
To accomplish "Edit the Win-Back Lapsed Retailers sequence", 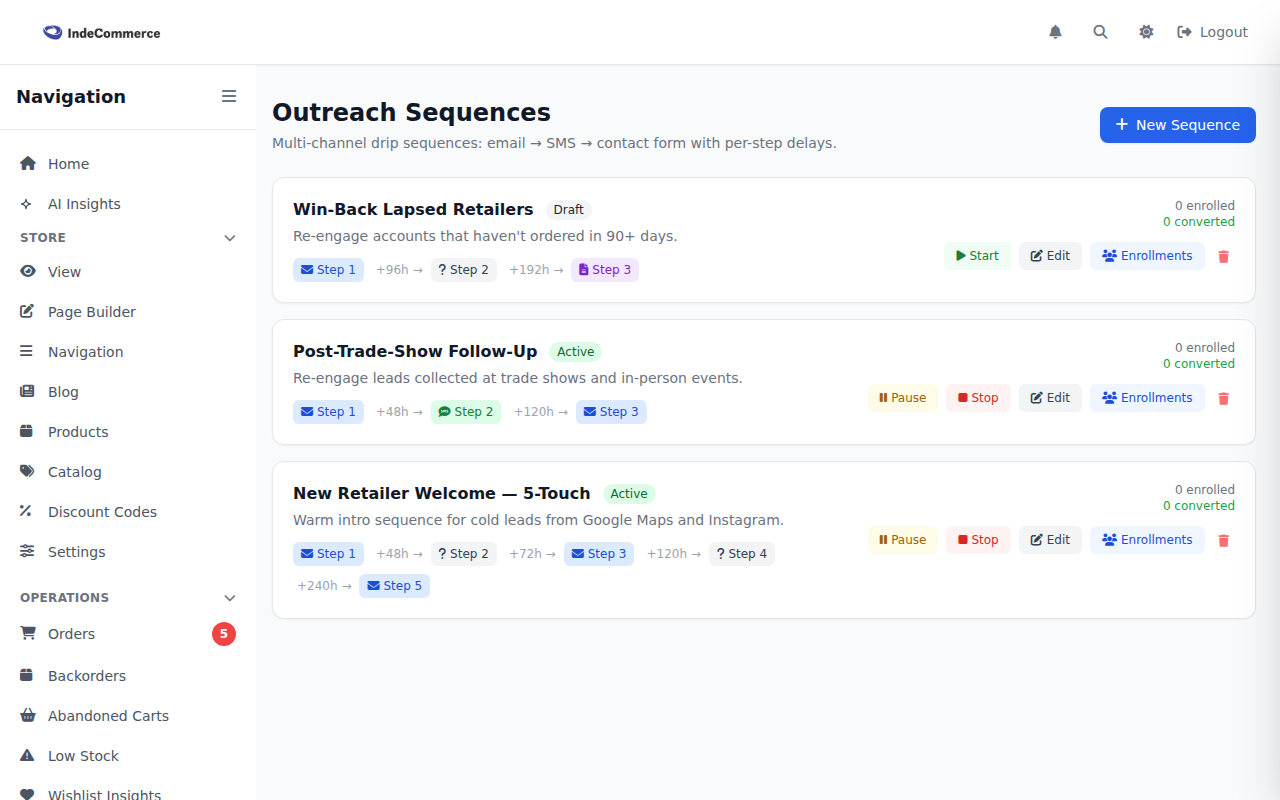I will (x=1050, y=256).
